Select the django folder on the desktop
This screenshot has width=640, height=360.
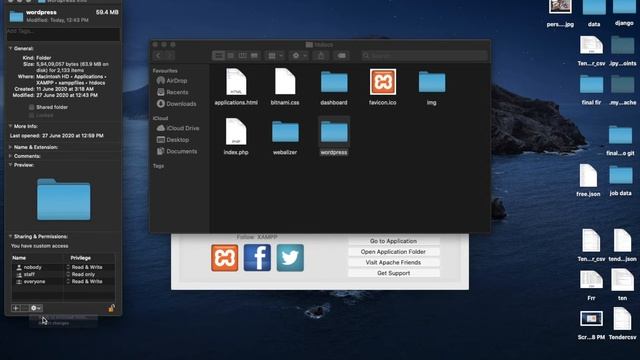point(624,13)
